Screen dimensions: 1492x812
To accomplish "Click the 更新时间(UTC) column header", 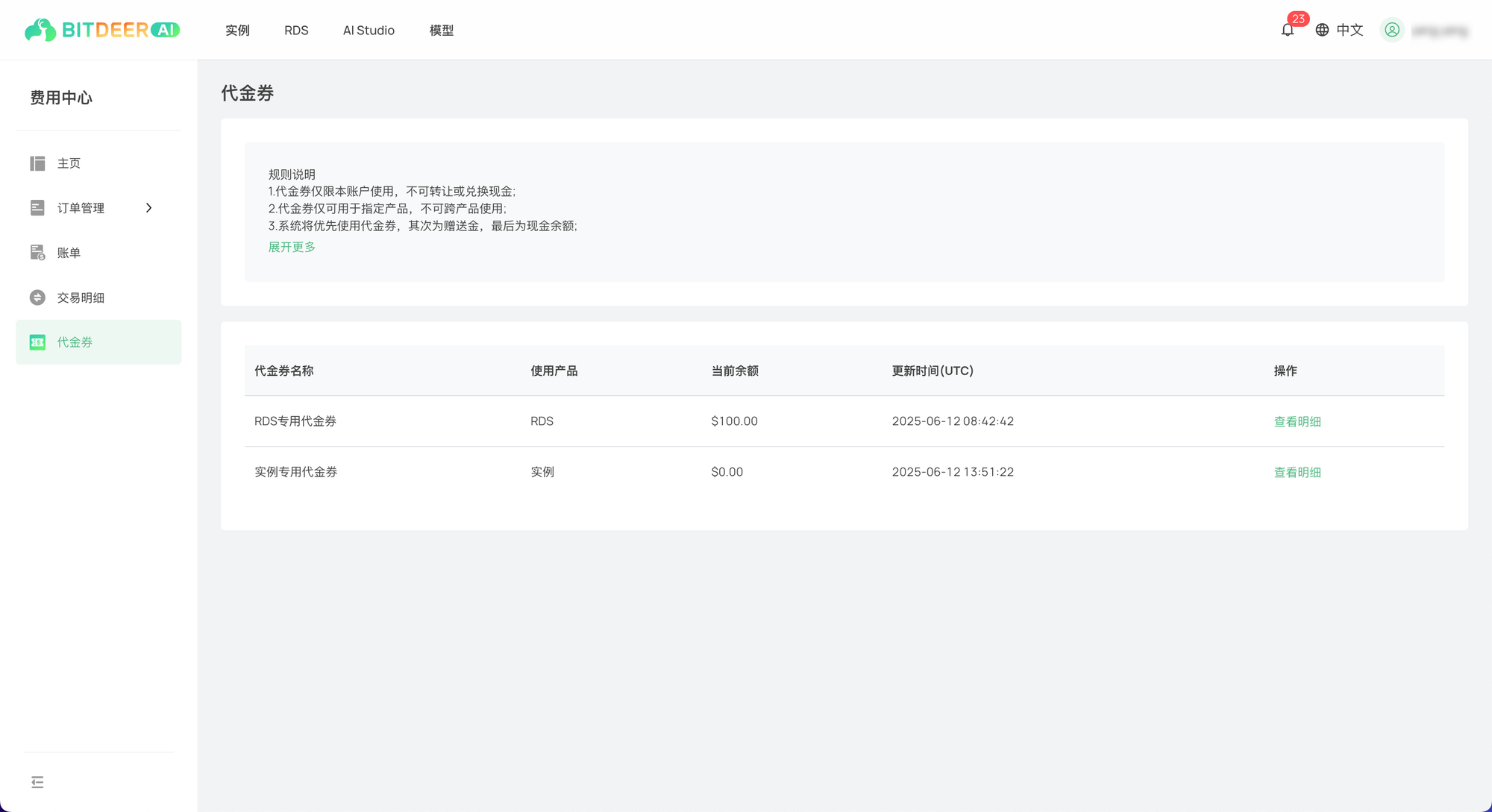I will (x=932, y=371).
